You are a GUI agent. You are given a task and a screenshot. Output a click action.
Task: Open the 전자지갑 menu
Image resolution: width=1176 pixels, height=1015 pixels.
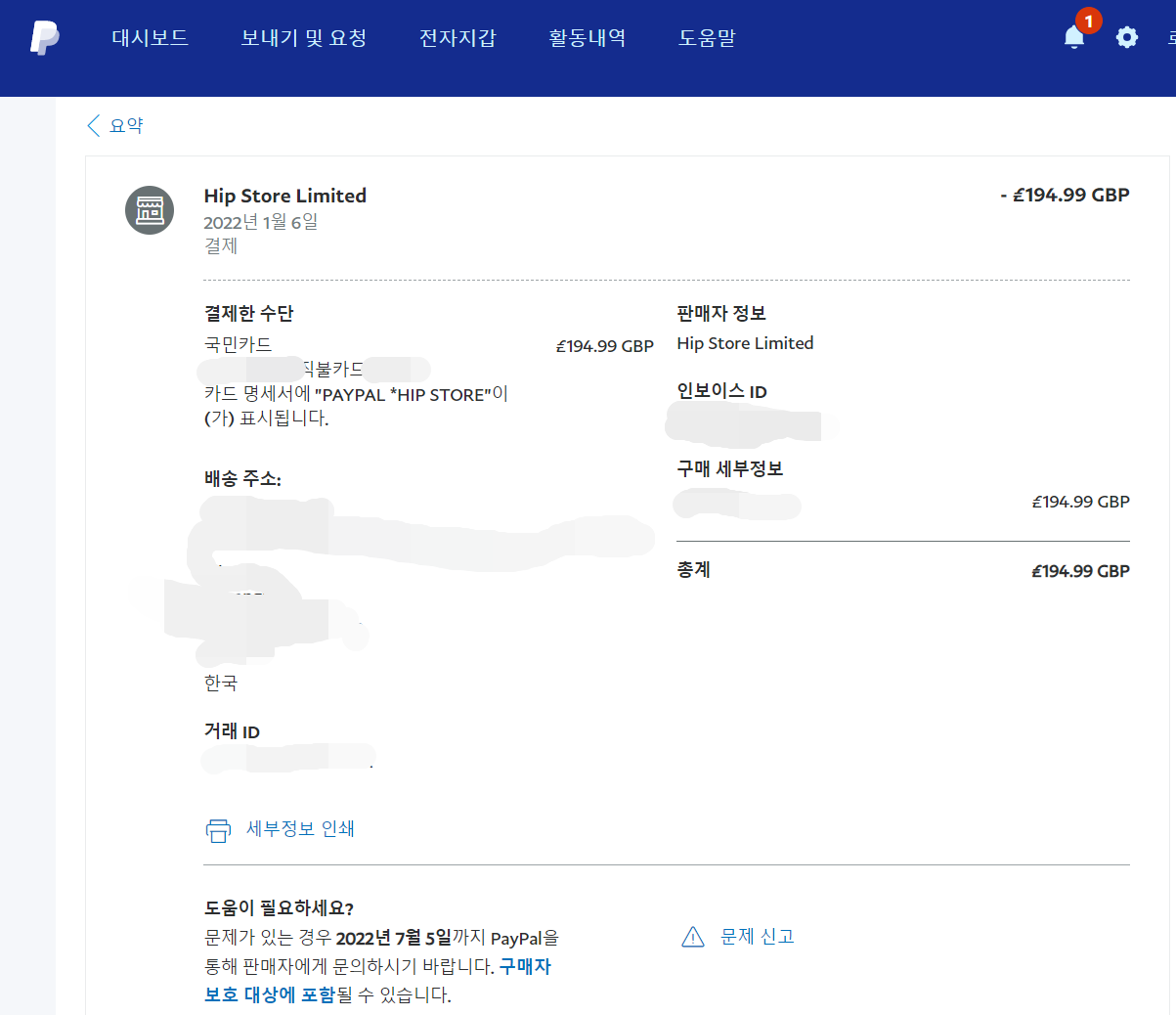tap(457, 38)
